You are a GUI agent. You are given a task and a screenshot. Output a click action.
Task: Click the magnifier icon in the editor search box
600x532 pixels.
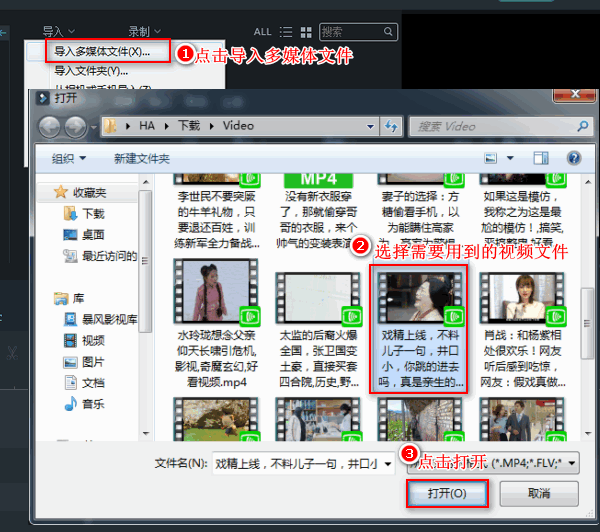click(388, 31)
